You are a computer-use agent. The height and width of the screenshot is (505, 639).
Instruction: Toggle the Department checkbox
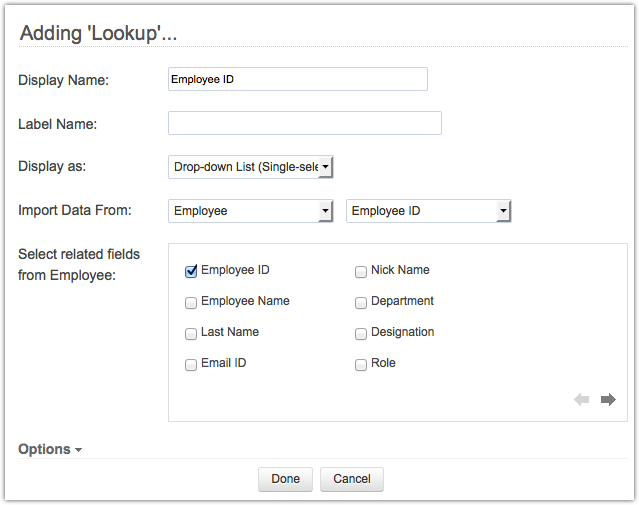361,302
